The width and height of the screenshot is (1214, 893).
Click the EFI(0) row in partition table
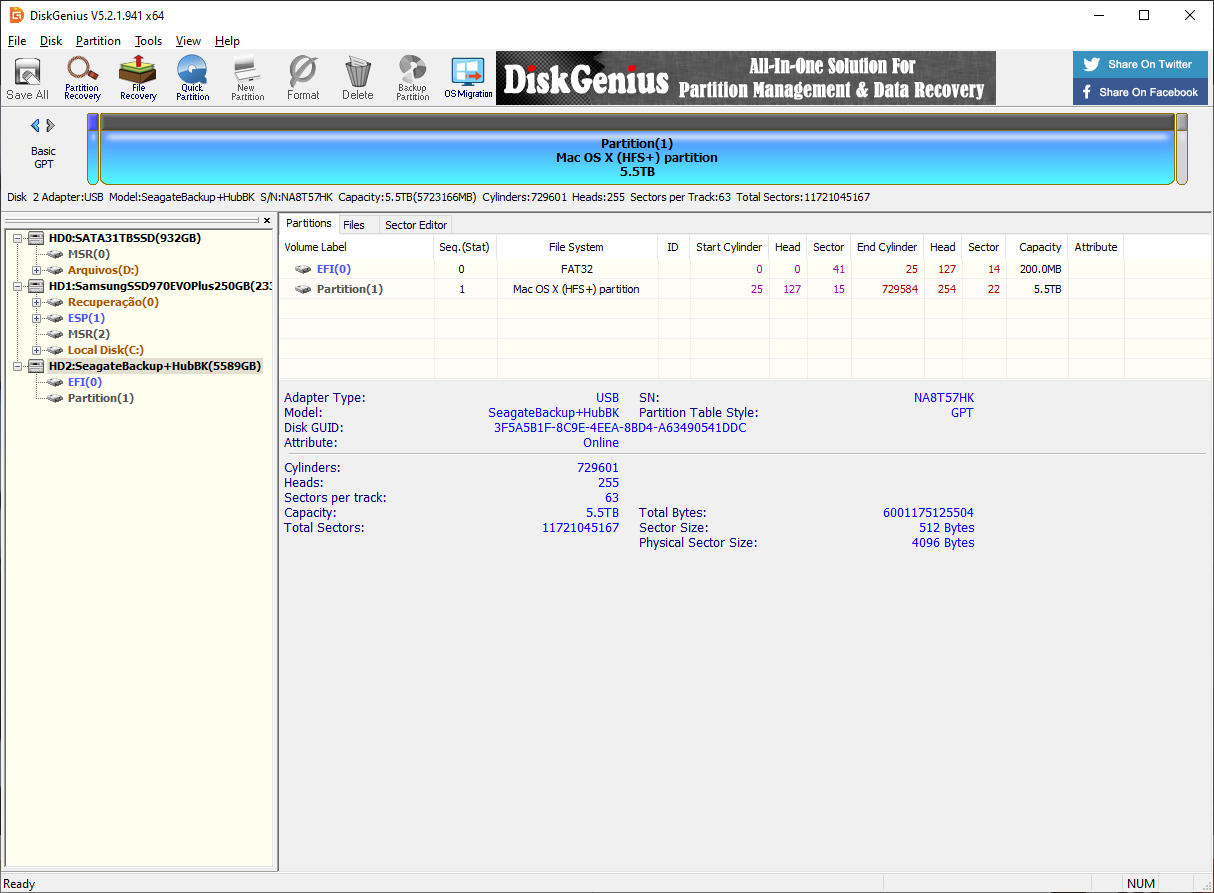click(744, 269)
